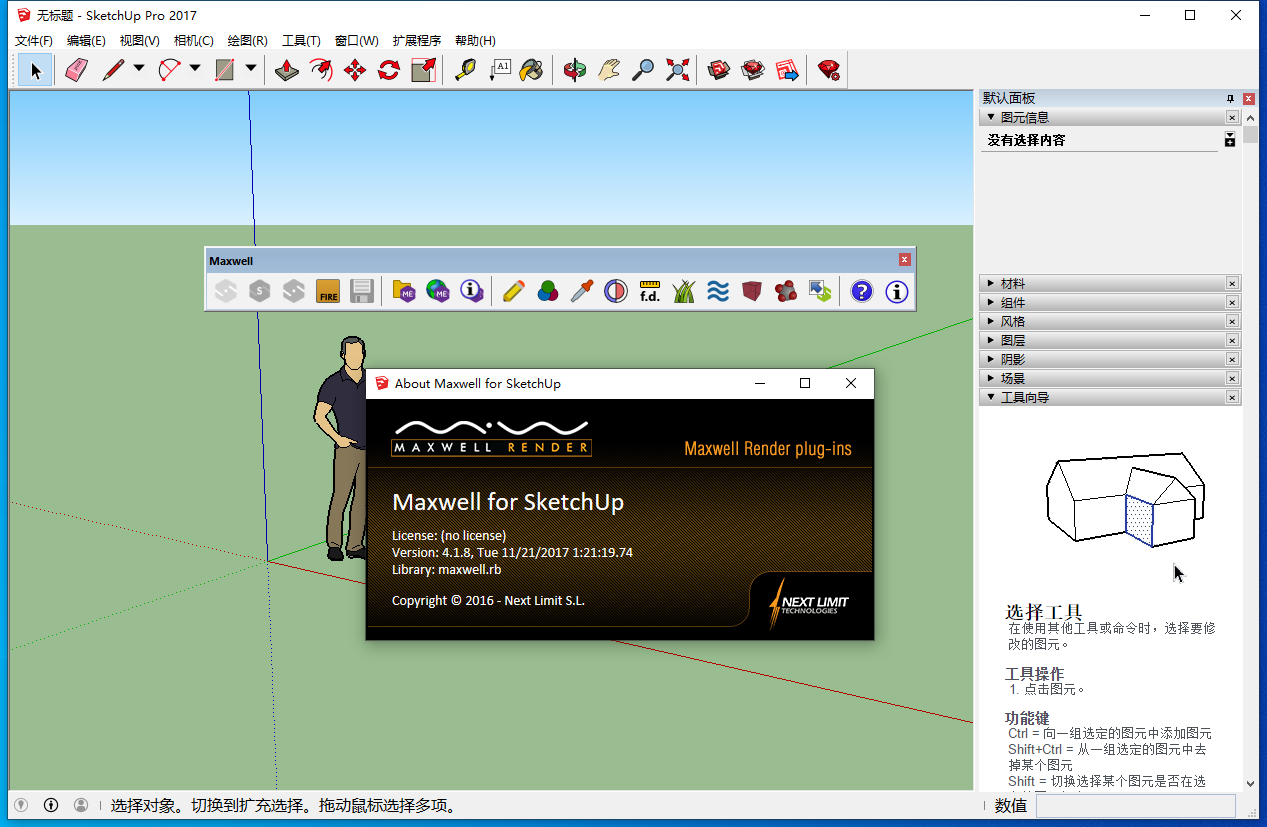
Task: Click Maxwell RGB color spheres icon
Action: [x=548, y=291]
